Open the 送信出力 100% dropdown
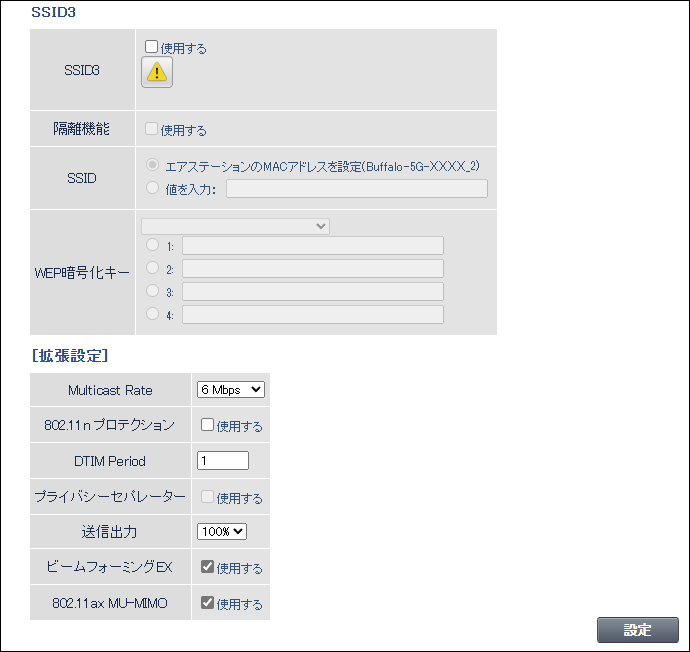The width and height of the screenshot is (690, 652). (222, 531)
